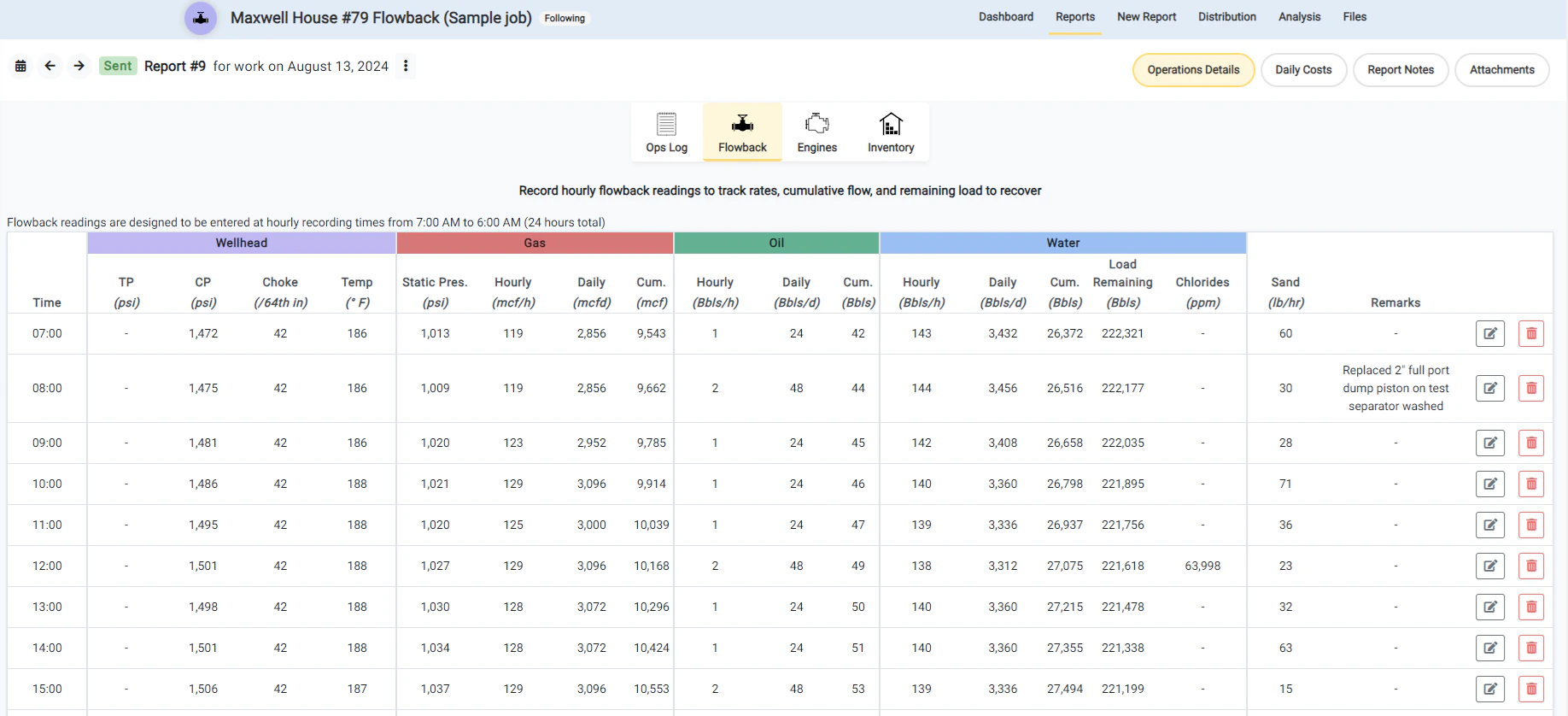Viewport: 1568px width, 716px height.
Task: Click the calendar date picker icon
Action: click(x=20, y=66)
